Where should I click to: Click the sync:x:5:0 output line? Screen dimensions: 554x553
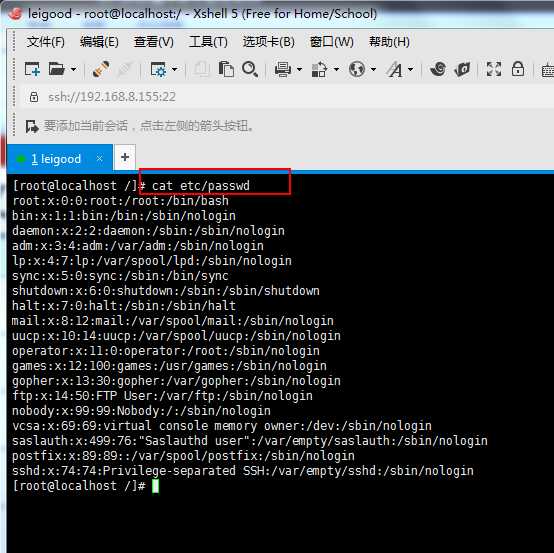120,276
